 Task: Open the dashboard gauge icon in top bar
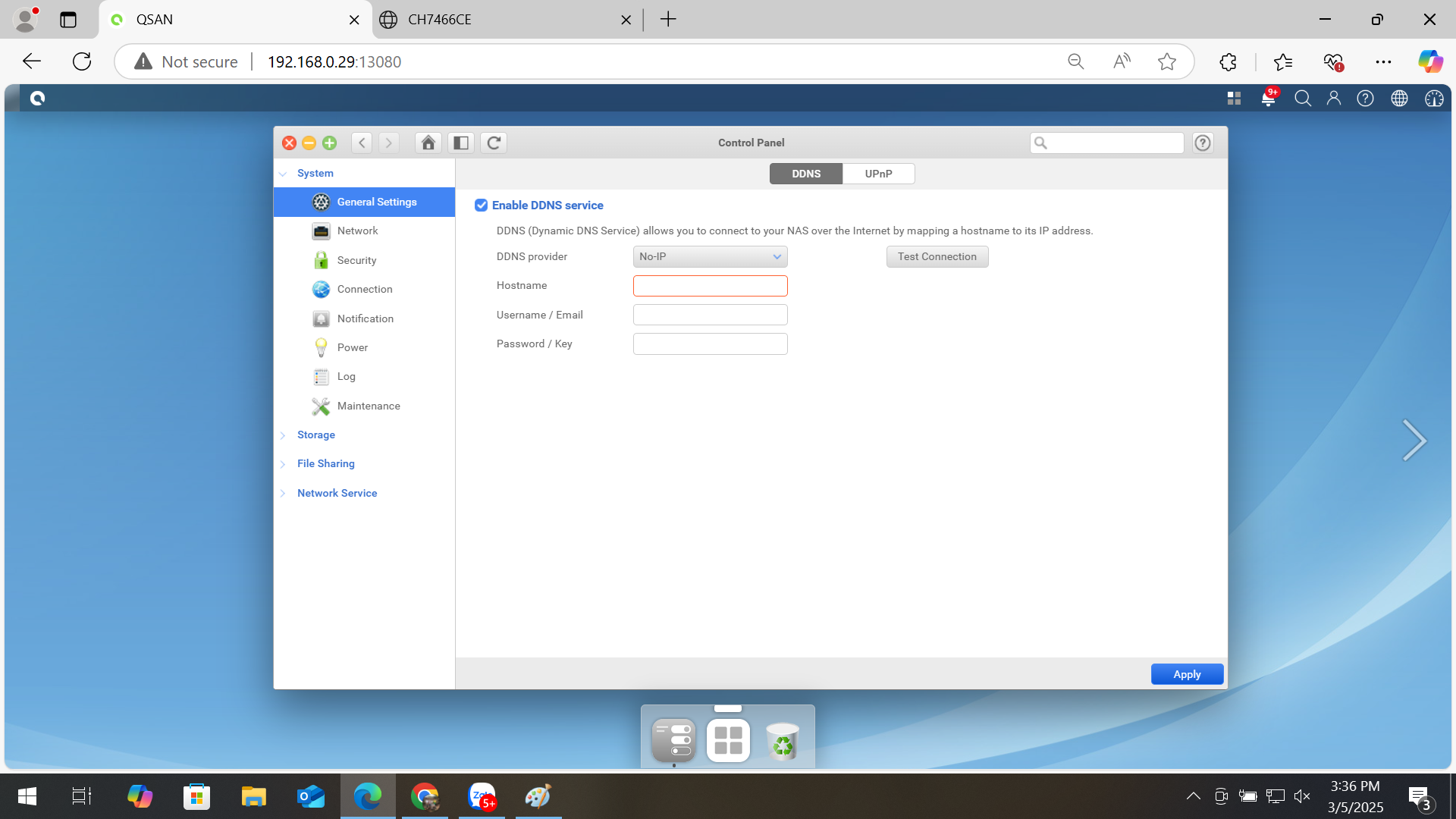click(1434, 98)
